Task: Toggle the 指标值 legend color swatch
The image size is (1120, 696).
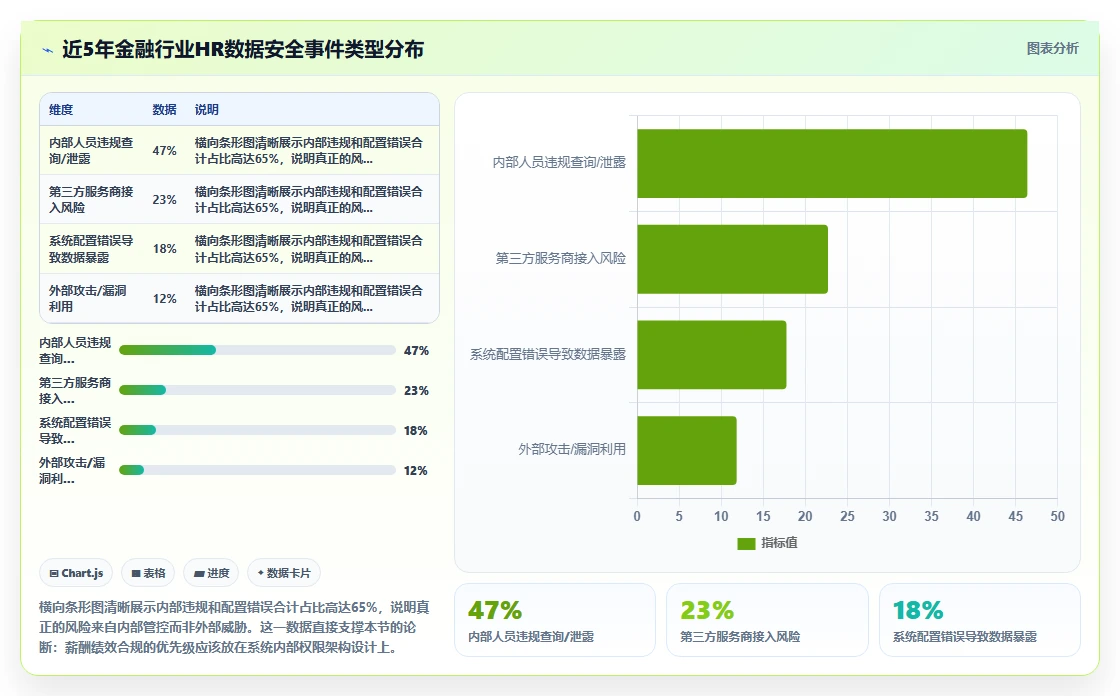Action: (746, 544)
